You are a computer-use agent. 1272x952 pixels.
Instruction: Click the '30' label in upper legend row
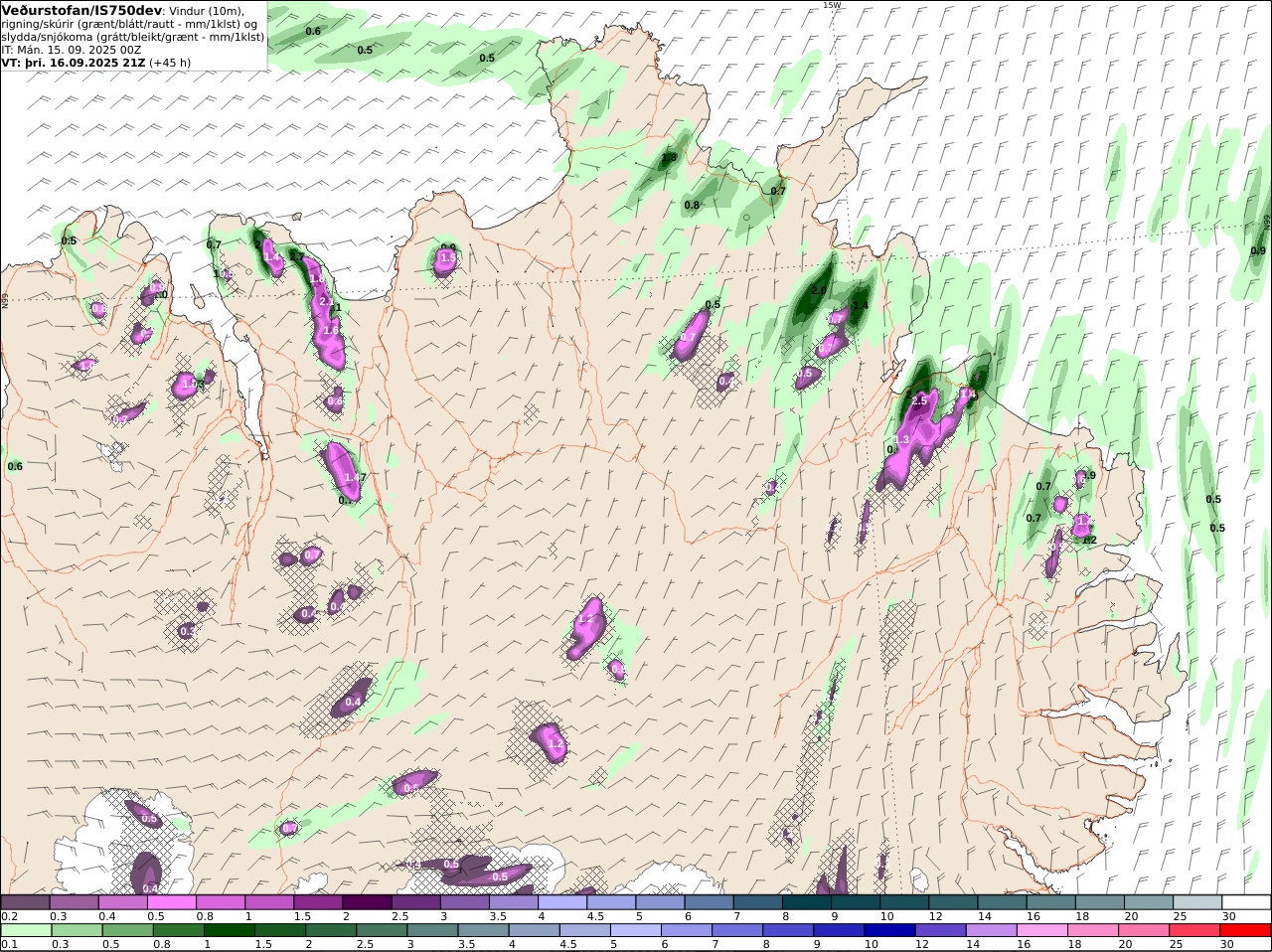(1228, 916)
